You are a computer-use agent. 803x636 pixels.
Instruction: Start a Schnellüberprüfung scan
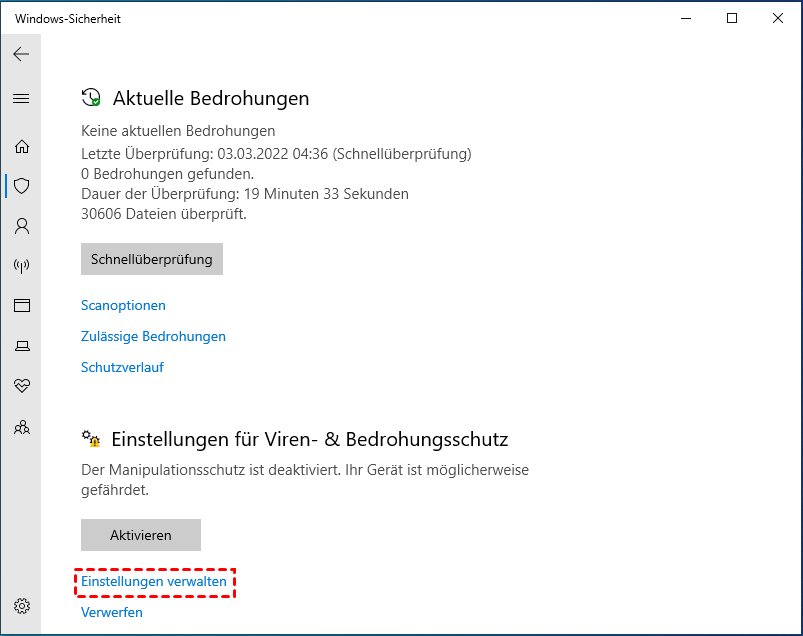(152, 259)
